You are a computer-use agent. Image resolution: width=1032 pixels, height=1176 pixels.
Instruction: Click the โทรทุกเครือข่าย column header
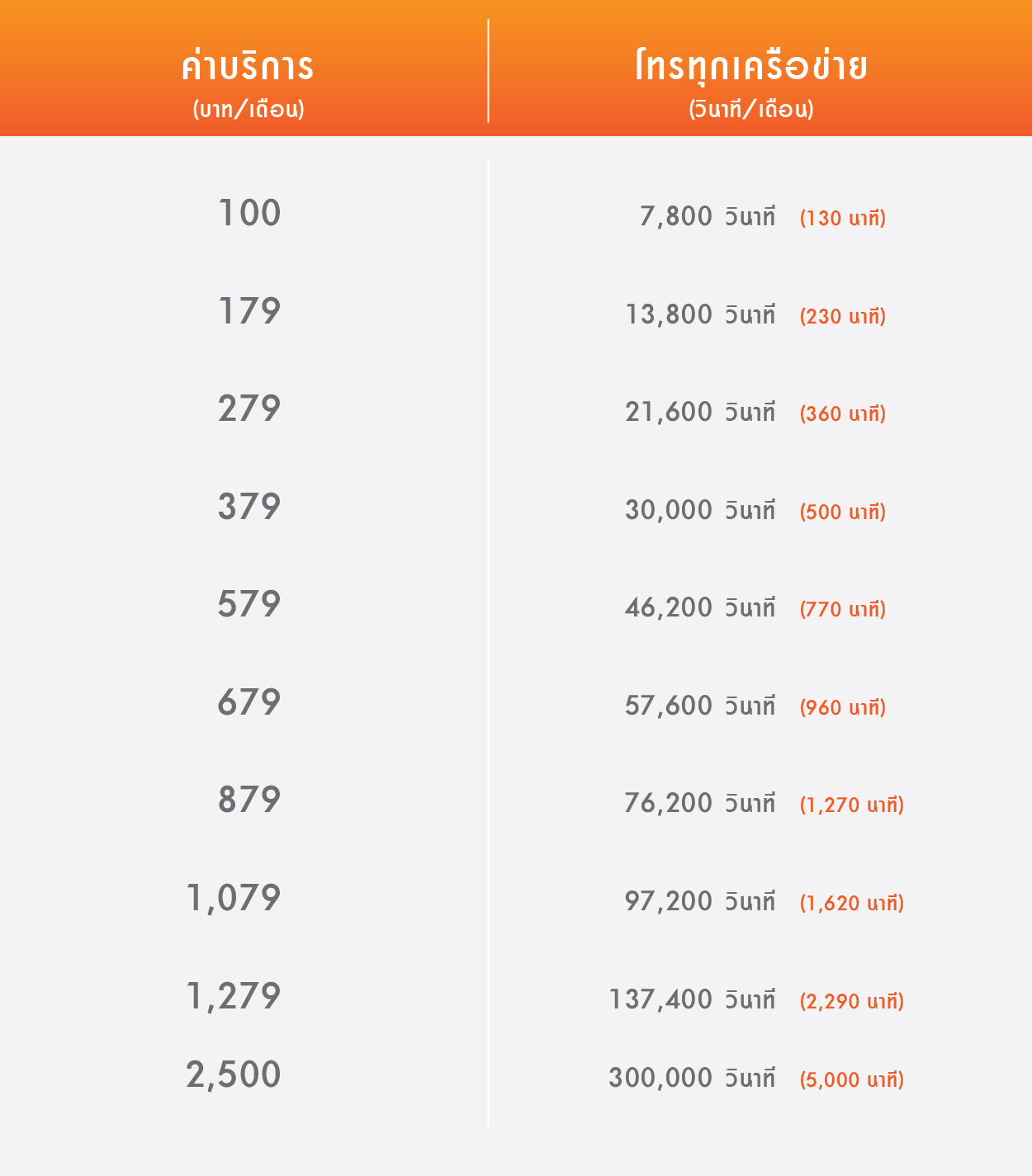(751, 66)
